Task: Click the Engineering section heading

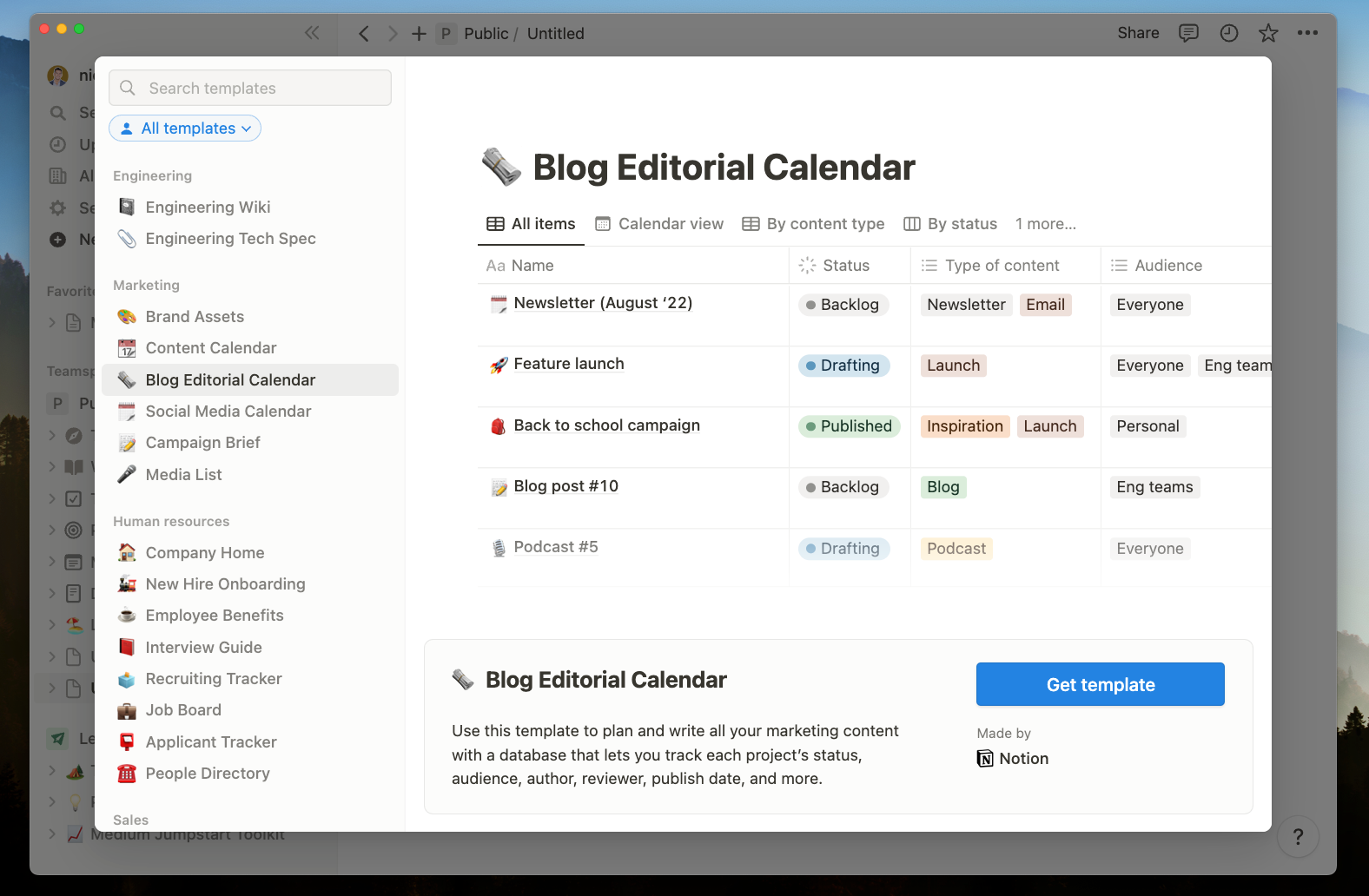Action: click(x=152, y=175)
